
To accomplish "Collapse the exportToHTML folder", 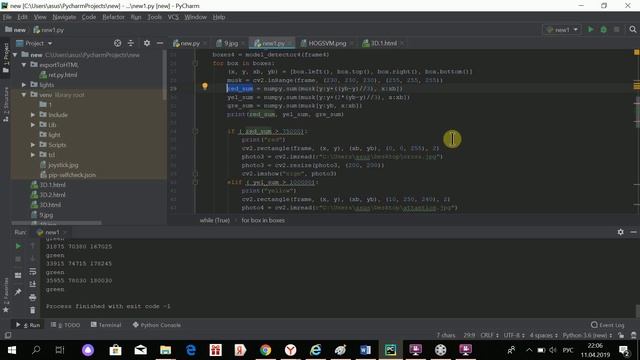I will click(x=24, y=65).
